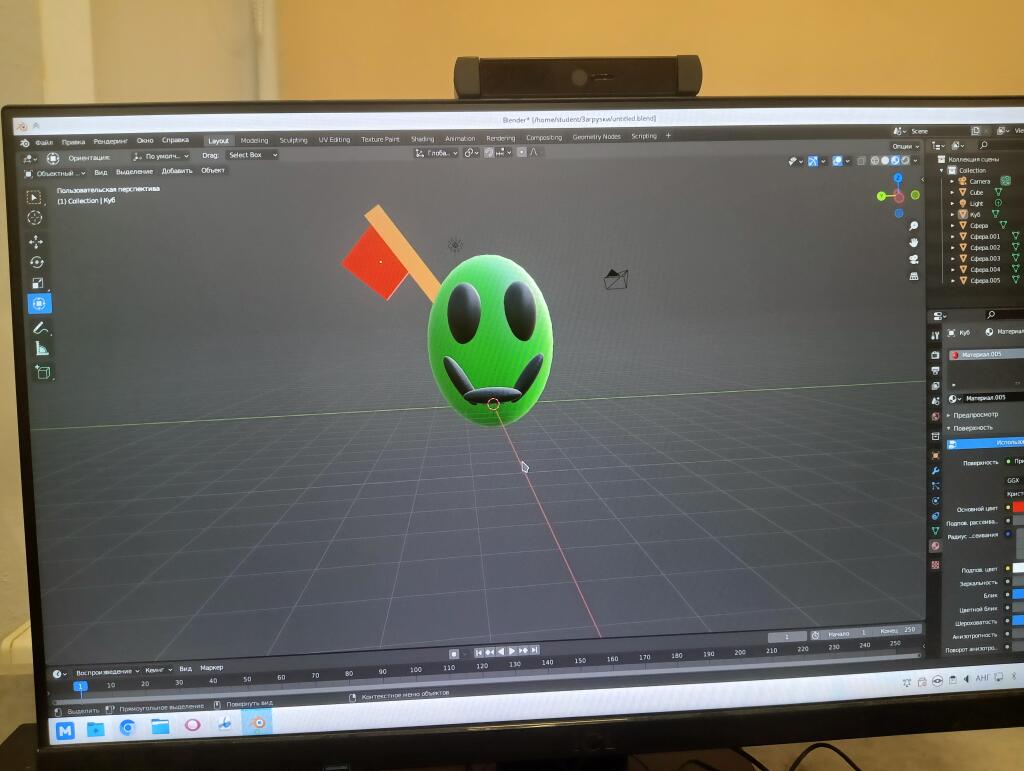The width and height of the screenshot is (1024, 771).
Task: Switch to the Shading workspace tab
Action: (x=423, y=139)
